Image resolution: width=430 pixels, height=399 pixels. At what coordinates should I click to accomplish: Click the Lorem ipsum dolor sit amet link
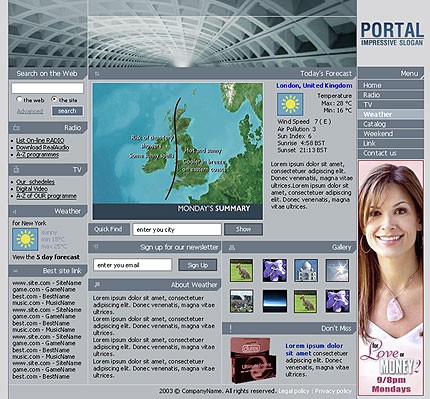(x=314, y=349)
